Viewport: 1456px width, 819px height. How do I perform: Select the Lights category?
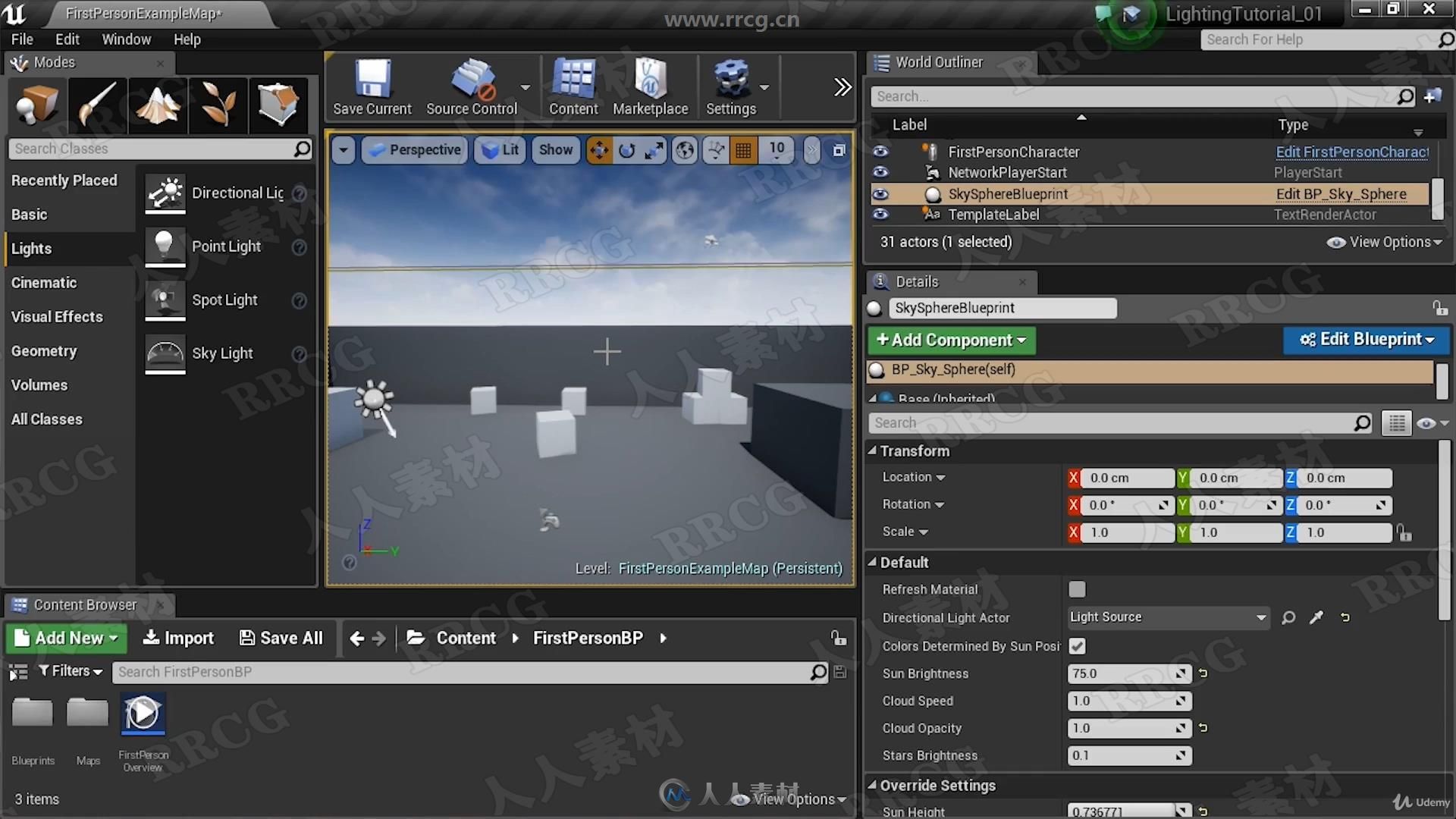69,249
